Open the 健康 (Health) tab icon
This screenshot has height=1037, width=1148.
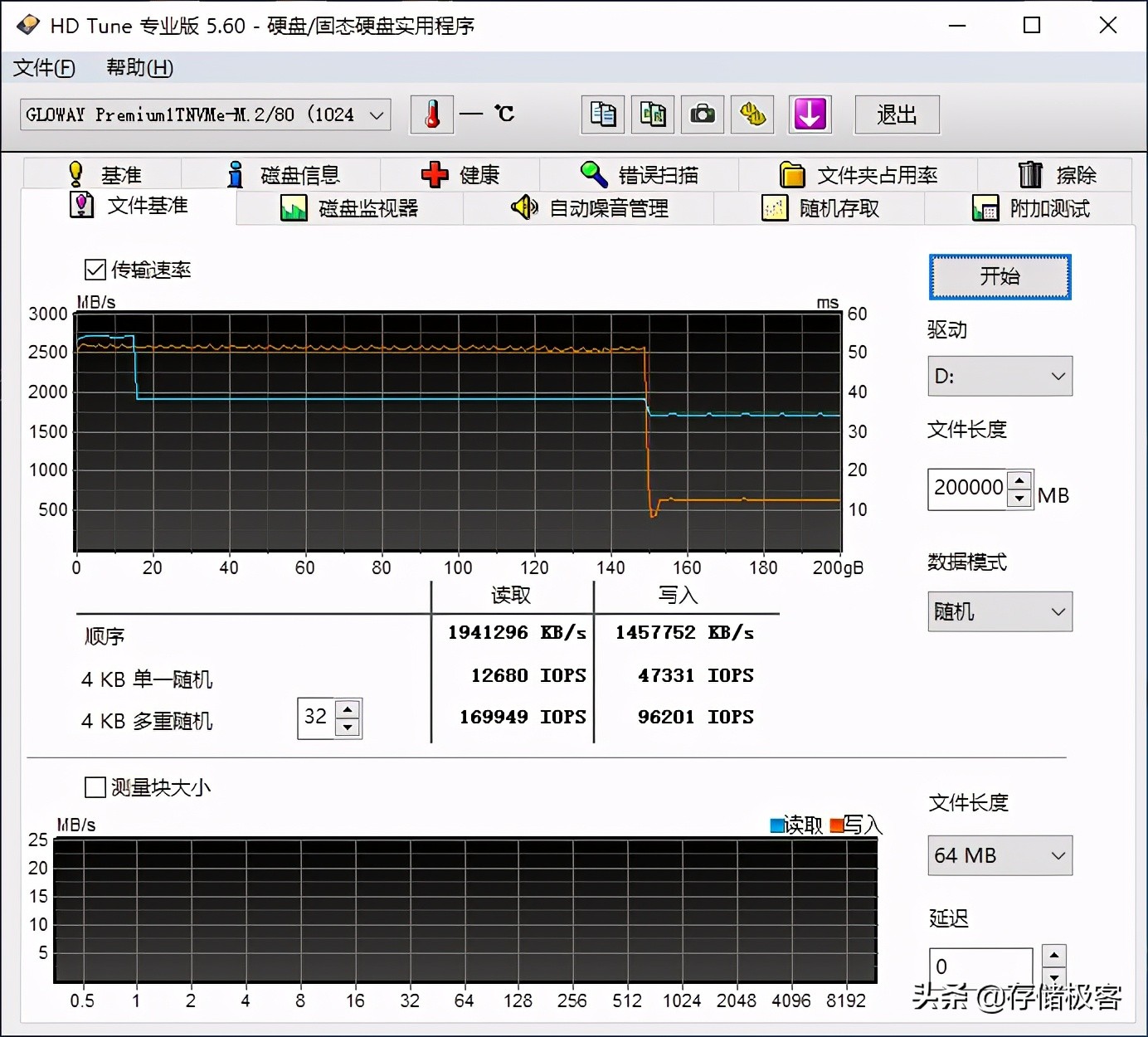tap(434, 174)
